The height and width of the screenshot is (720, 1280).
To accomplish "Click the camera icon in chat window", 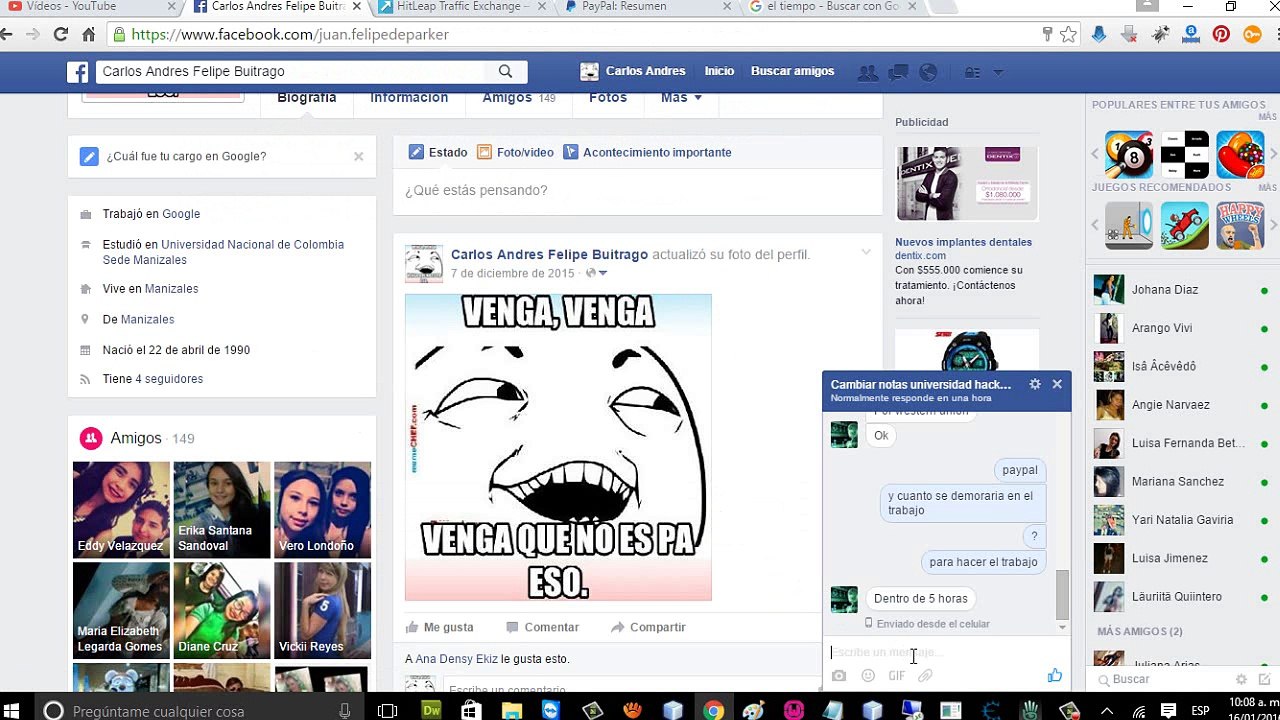I will click(839, 676).
